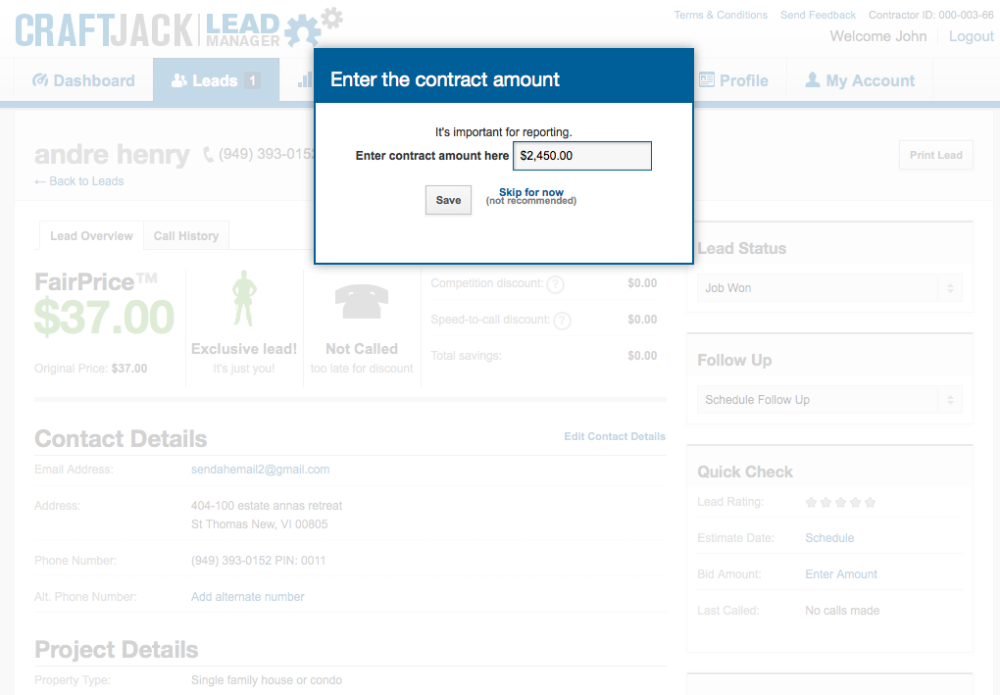The image size is (1000, 695).
Task: Click the contract amount input field
Action: click(x=582, y=156)
